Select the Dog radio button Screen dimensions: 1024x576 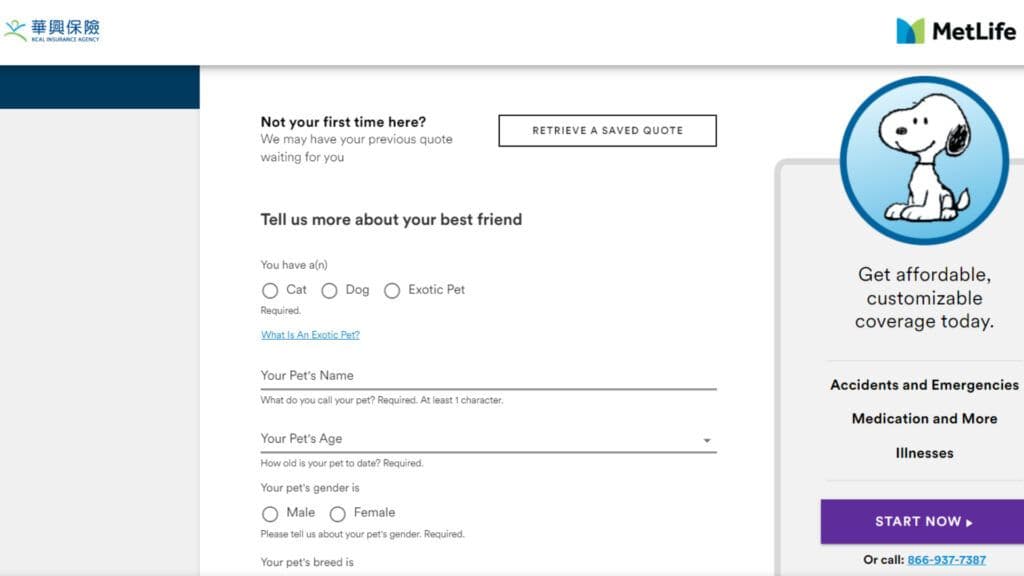point(329,290)
